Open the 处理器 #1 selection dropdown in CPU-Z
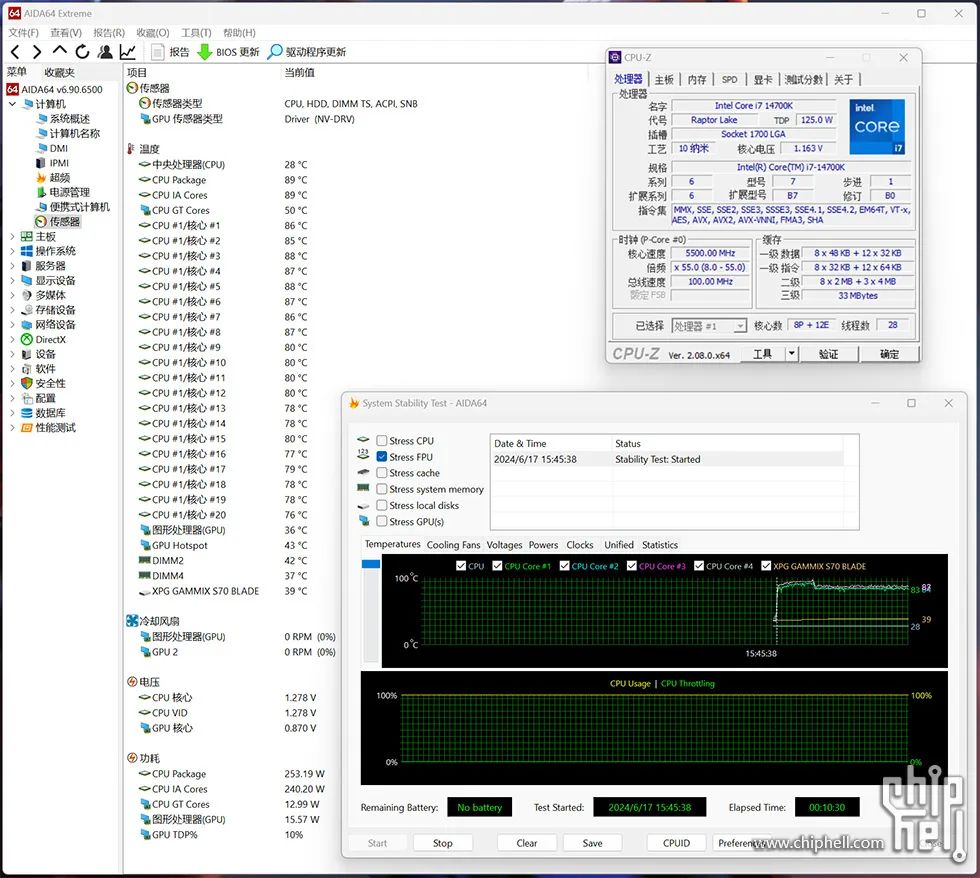980x878 pixels. [740, 326]
